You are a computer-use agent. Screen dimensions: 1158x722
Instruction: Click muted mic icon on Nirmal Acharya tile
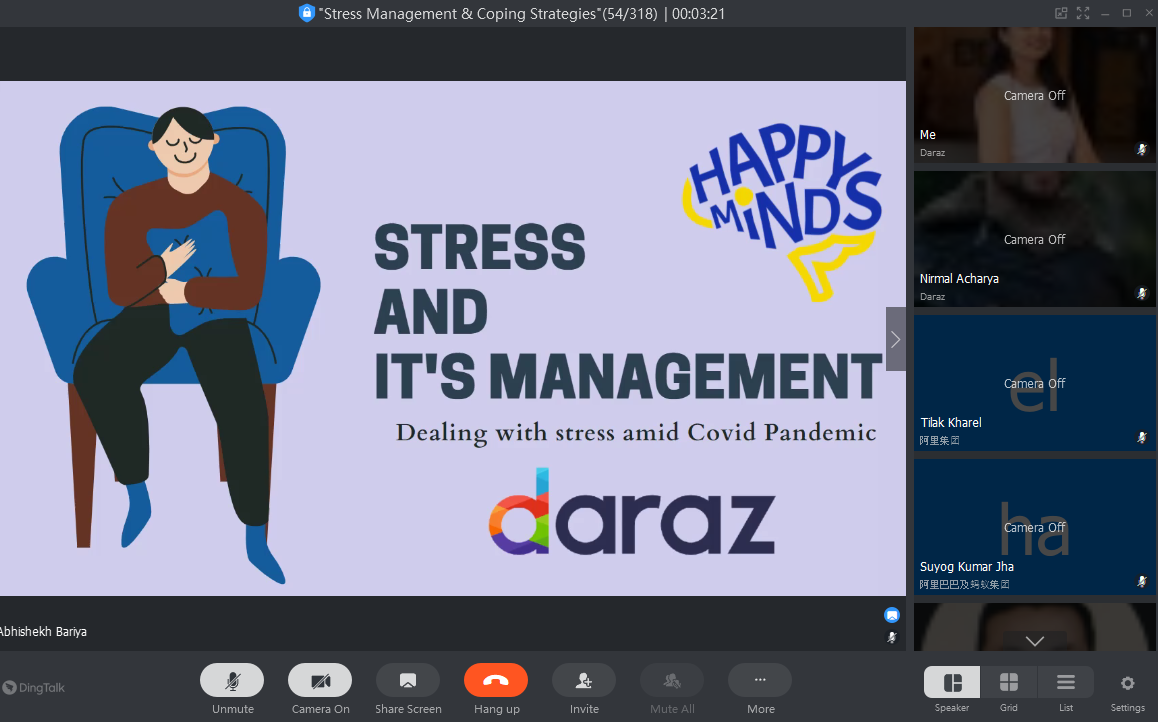click(x=1142, y=294)
